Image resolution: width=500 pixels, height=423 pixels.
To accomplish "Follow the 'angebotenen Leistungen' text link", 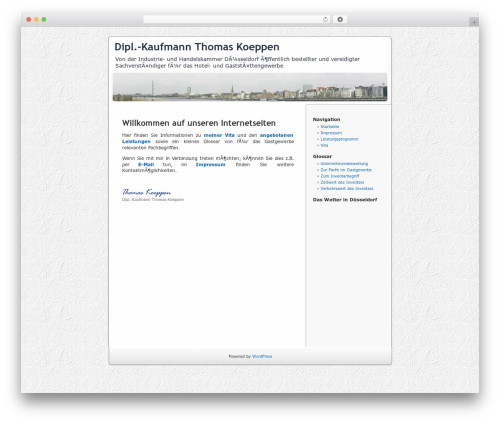I will 276,135.
